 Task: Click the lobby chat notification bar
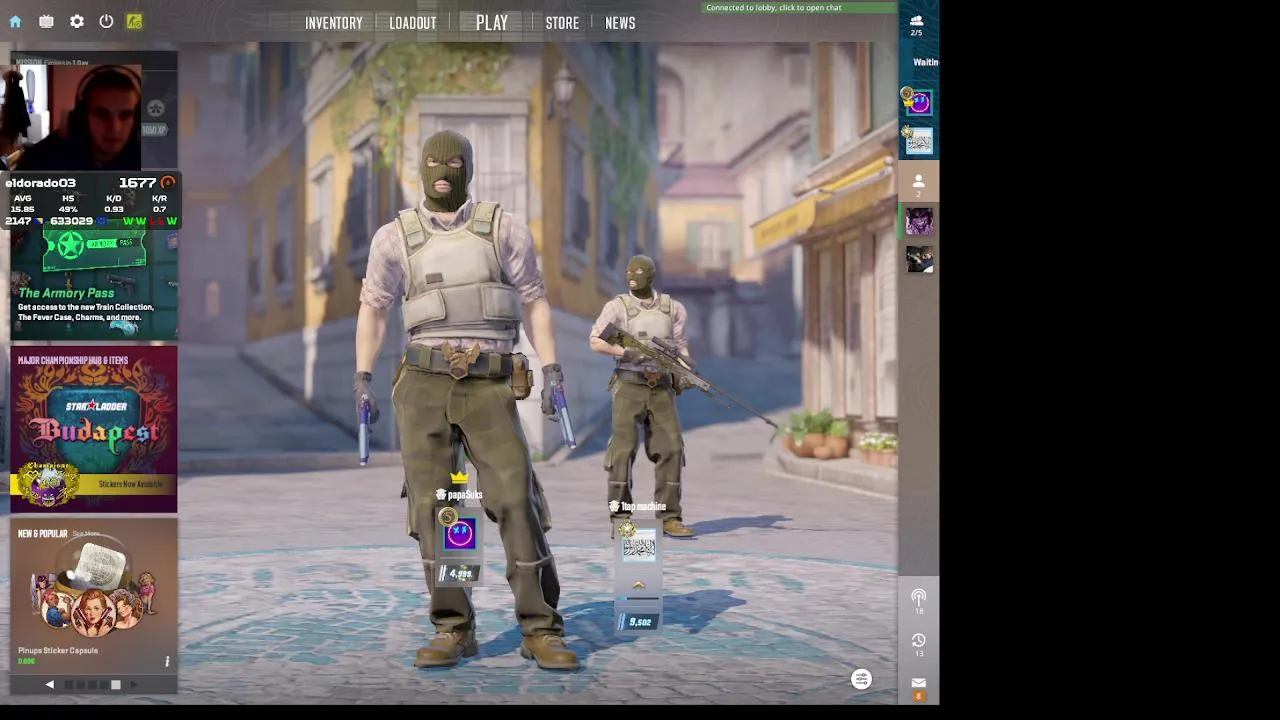[800, 8]
